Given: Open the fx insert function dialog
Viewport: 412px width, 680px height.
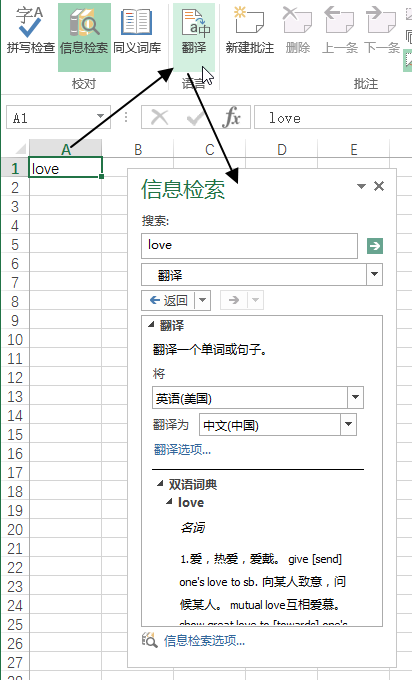Looking at the screenshot, I should [231, 117].
